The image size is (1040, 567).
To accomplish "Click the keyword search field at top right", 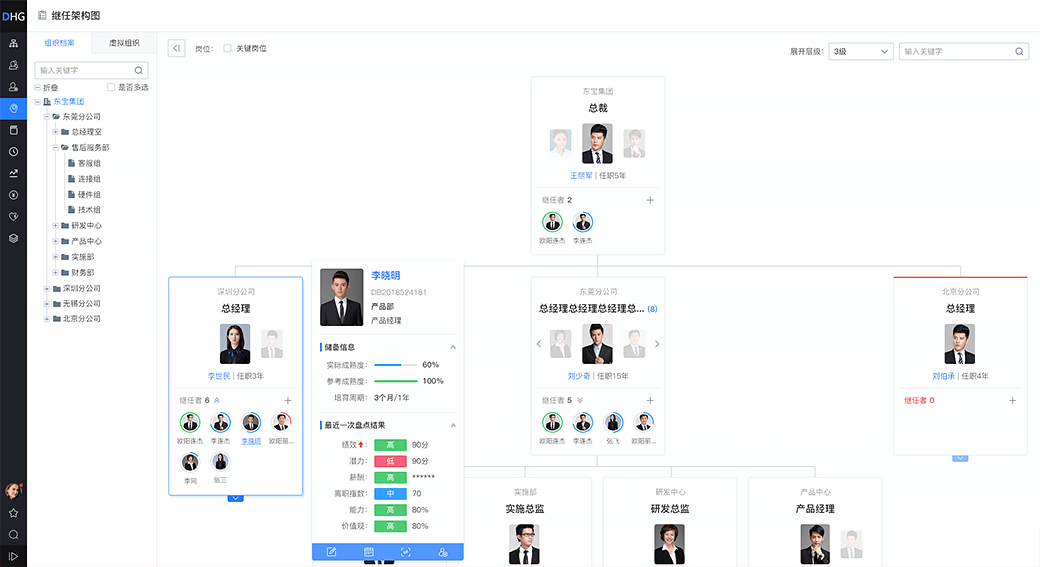I will 957,51.
